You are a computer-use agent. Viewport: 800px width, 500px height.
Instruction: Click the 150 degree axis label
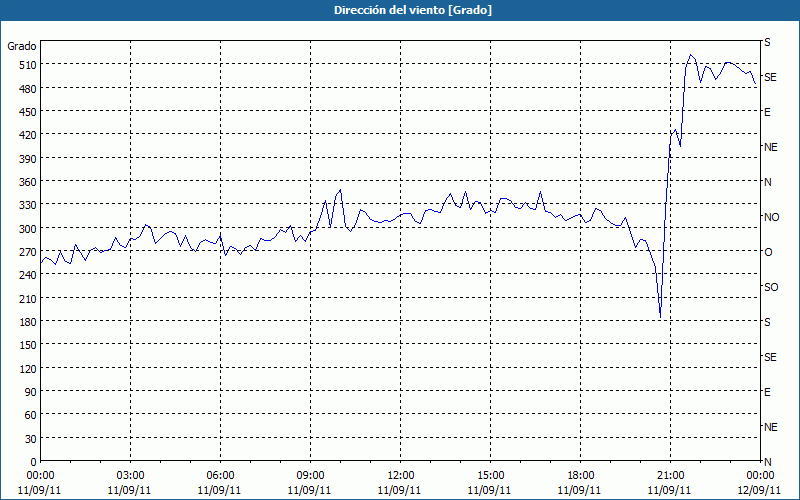(x=28, y=345)
